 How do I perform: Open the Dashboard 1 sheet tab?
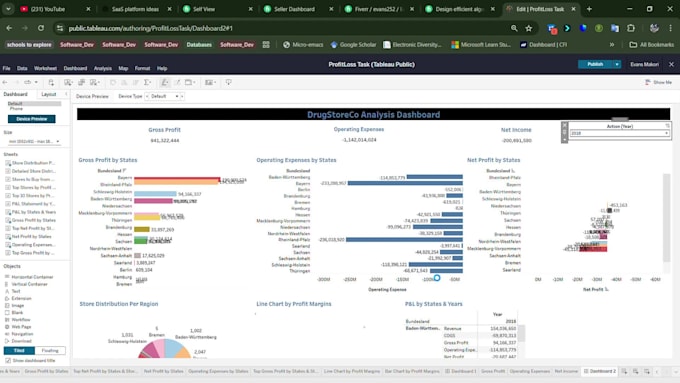point(461,371)
